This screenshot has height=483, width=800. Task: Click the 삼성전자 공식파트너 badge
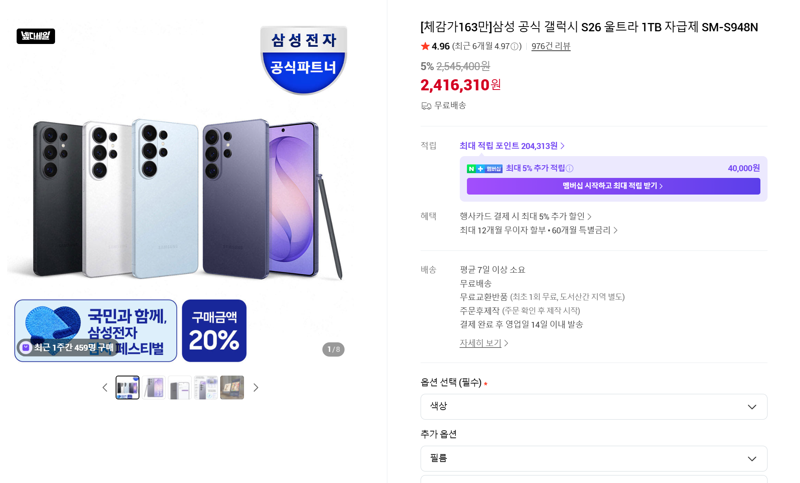(304, 60)
